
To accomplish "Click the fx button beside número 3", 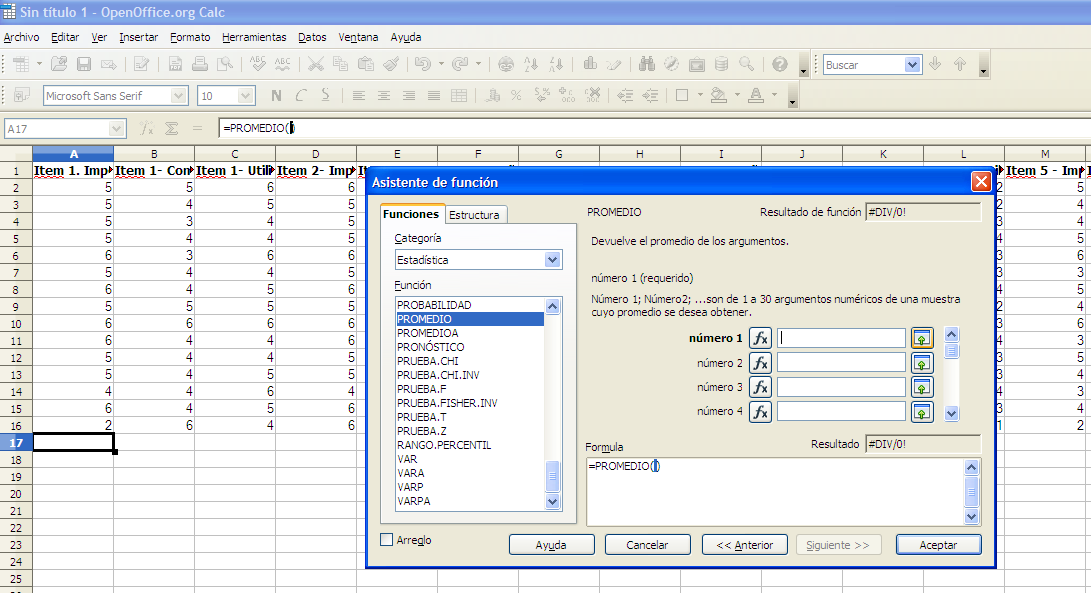I will pyautogui.click(x=760, y=387).
